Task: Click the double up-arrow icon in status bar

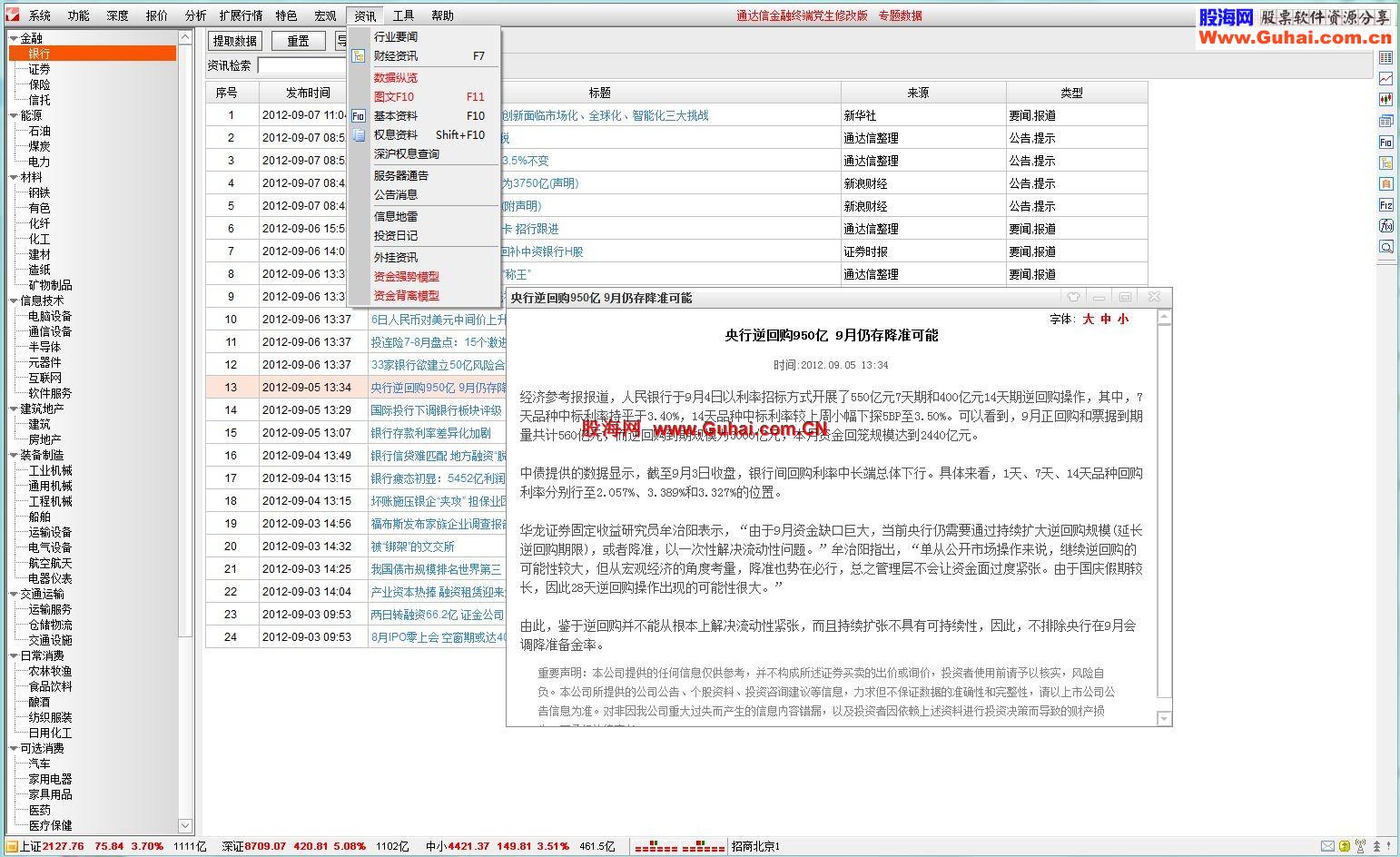Action: [1376, 846]
